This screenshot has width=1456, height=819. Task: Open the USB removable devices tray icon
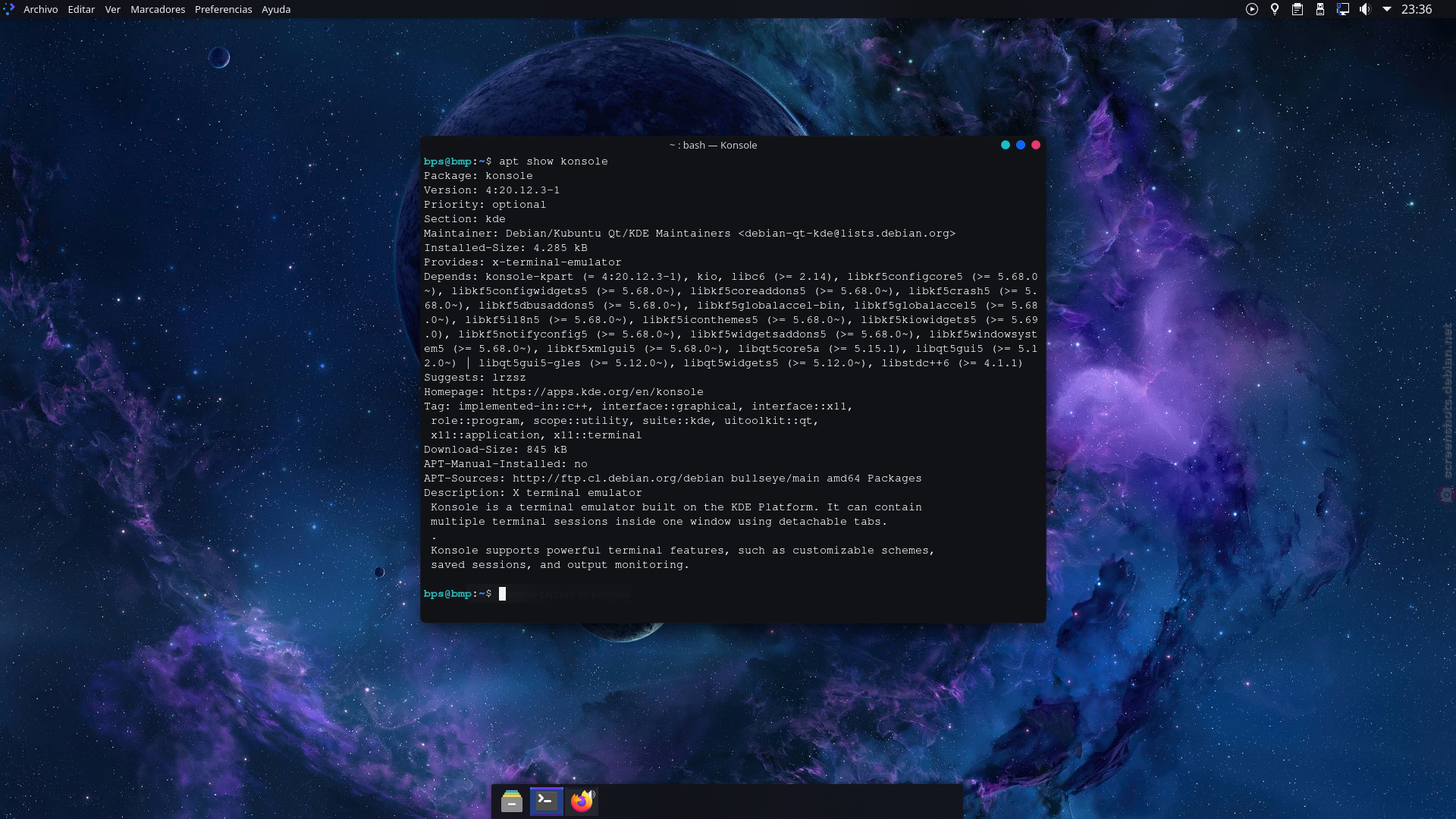tap(1320, 9)
